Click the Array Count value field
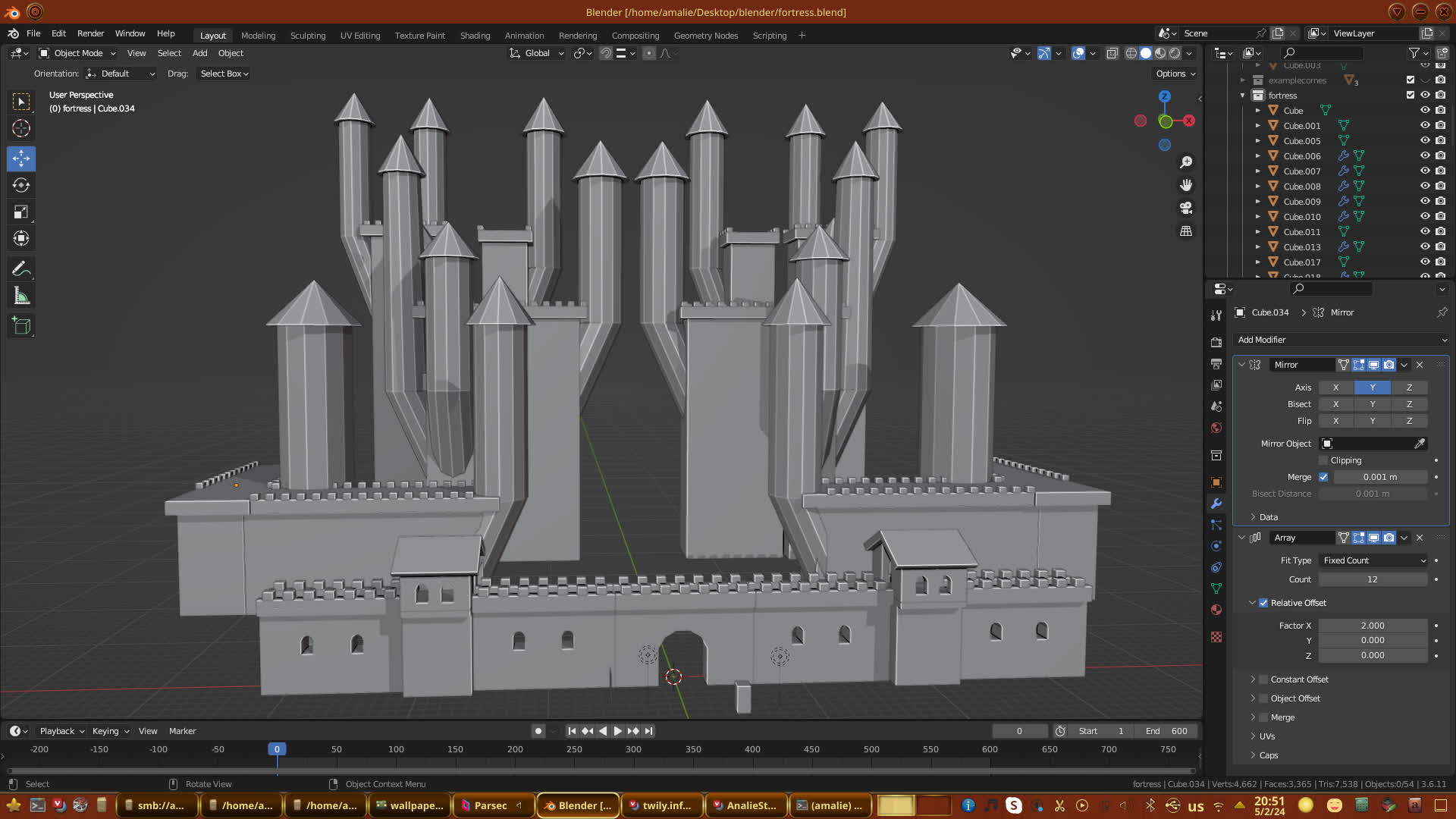Image resolution: width=1456 pixels, height=819 pixels. point(1372,579)
